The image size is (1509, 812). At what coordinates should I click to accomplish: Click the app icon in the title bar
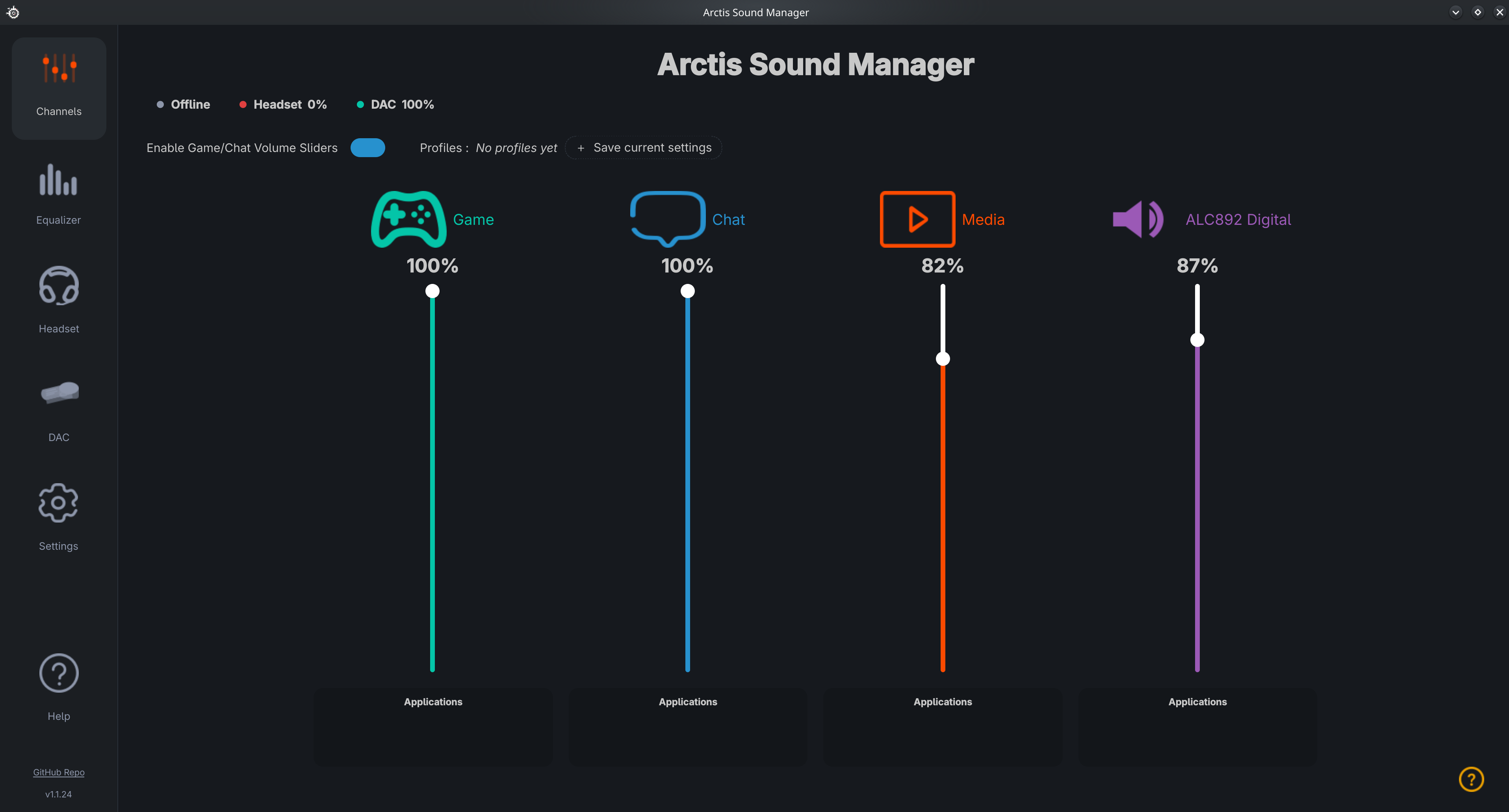tap(13, 12)
